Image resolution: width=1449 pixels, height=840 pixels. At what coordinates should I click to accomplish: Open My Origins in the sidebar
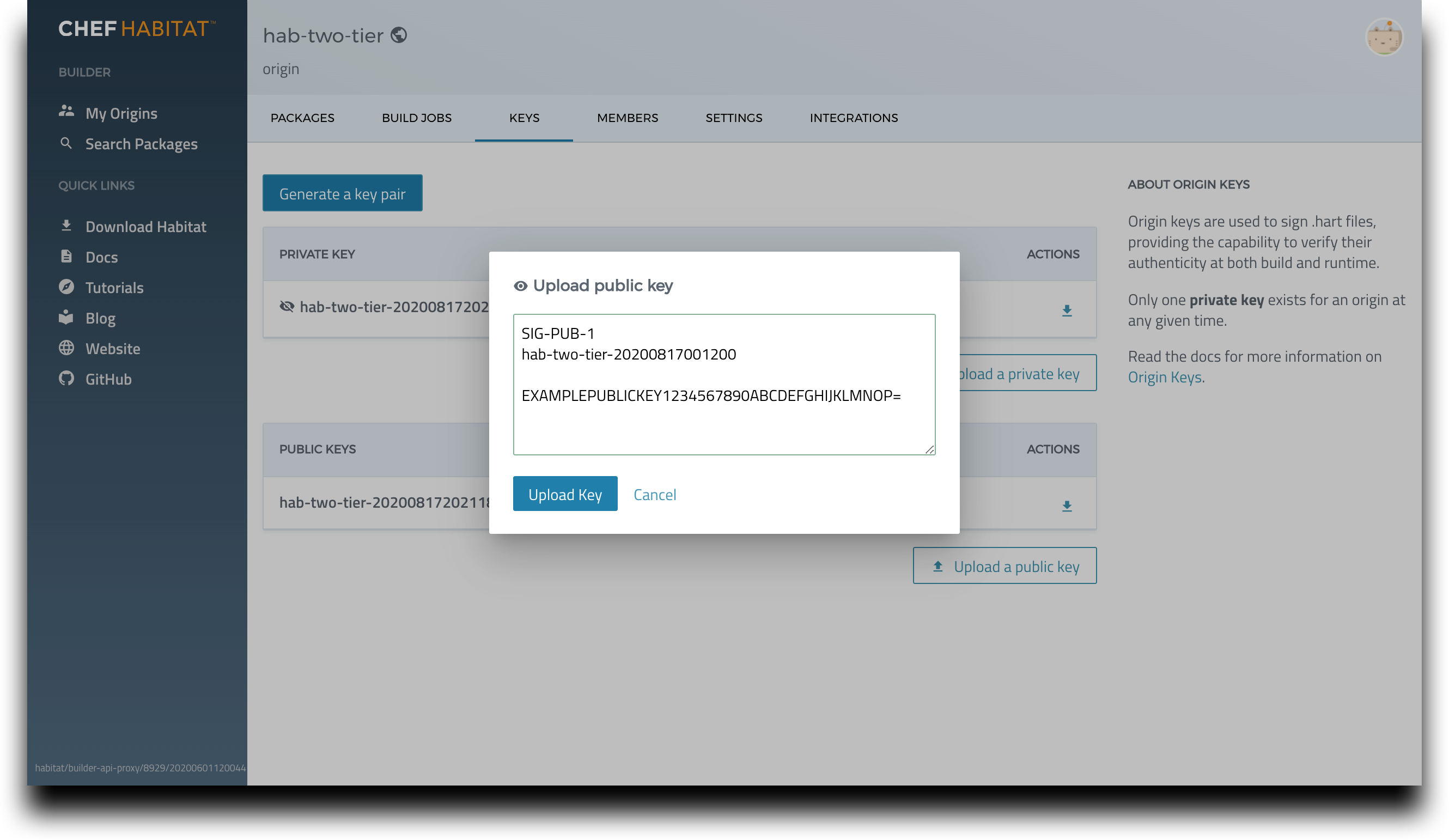click(121, 113)
